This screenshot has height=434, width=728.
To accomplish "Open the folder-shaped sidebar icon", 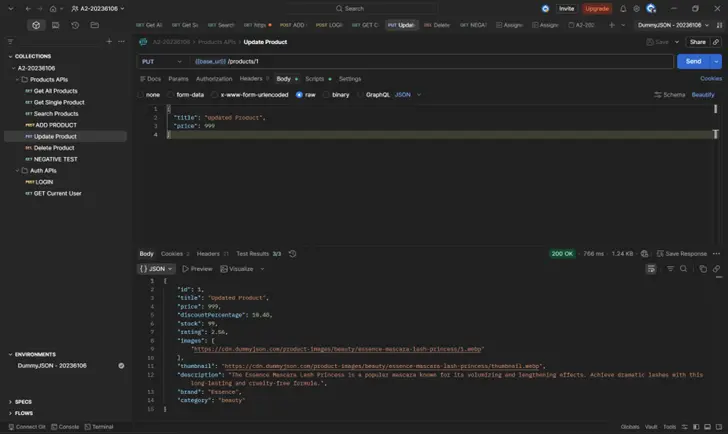I will 94,25.
